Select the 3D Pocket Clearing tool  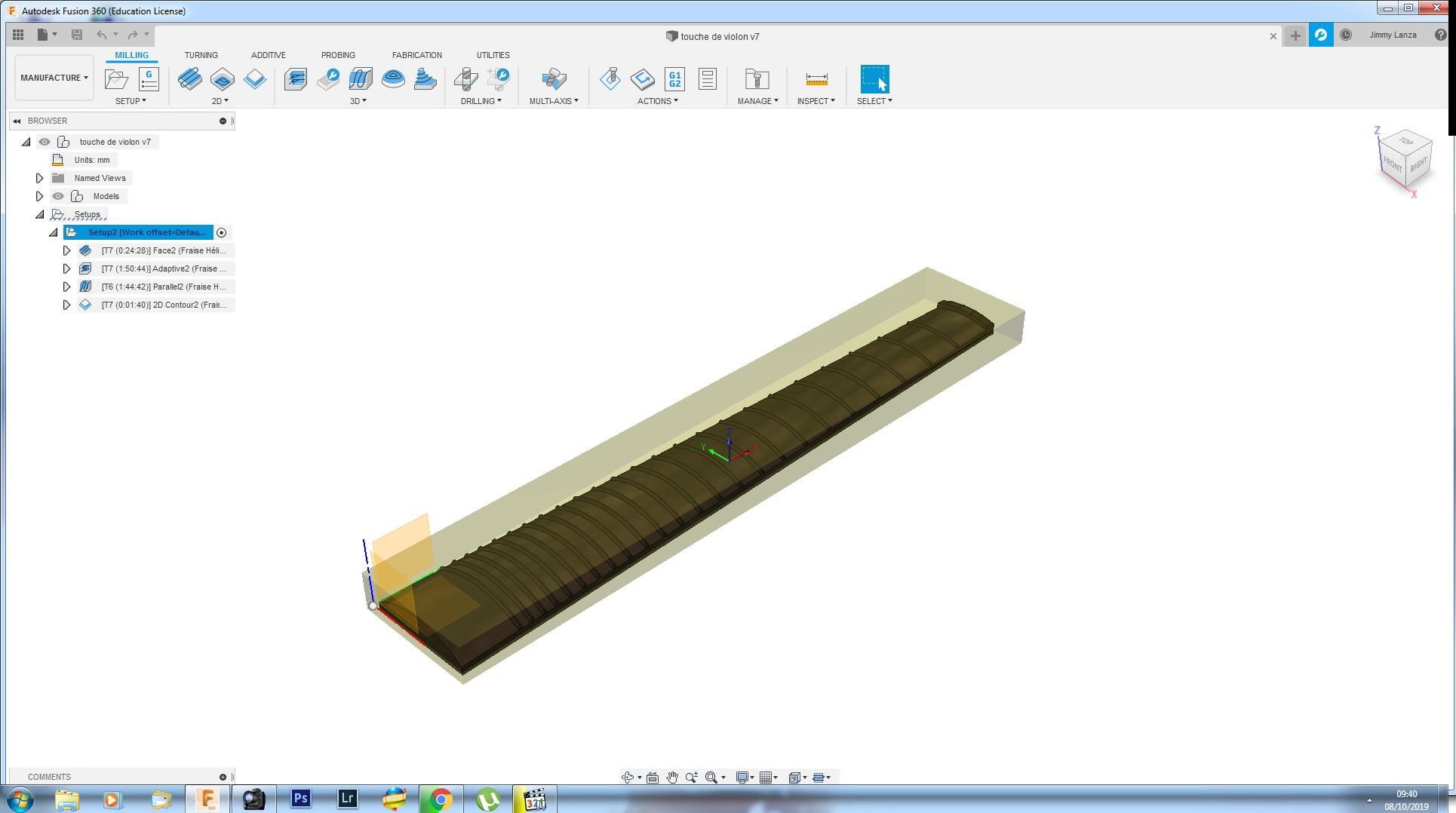328,79
